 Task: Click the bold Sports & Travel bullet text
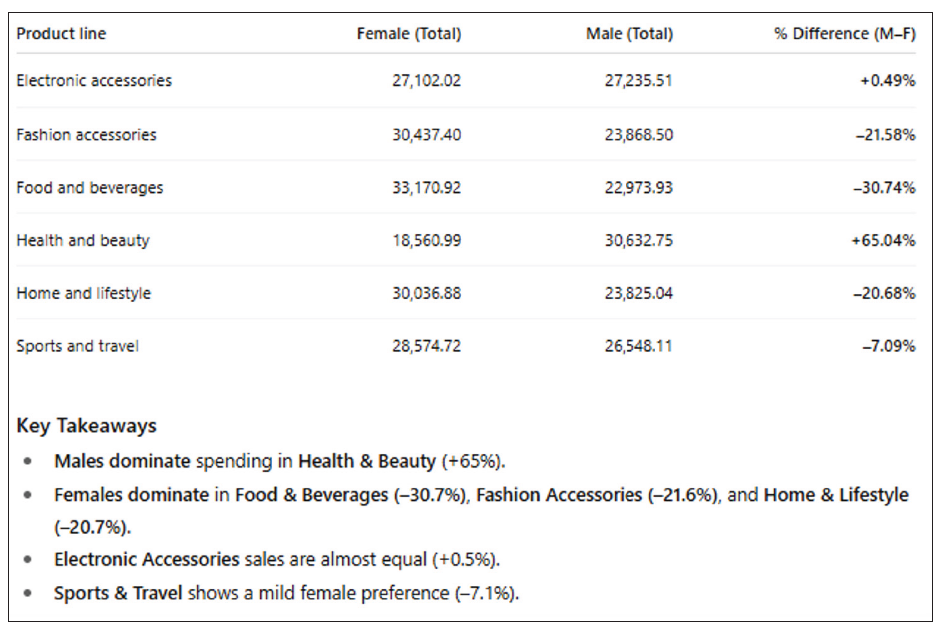(118, 594)
